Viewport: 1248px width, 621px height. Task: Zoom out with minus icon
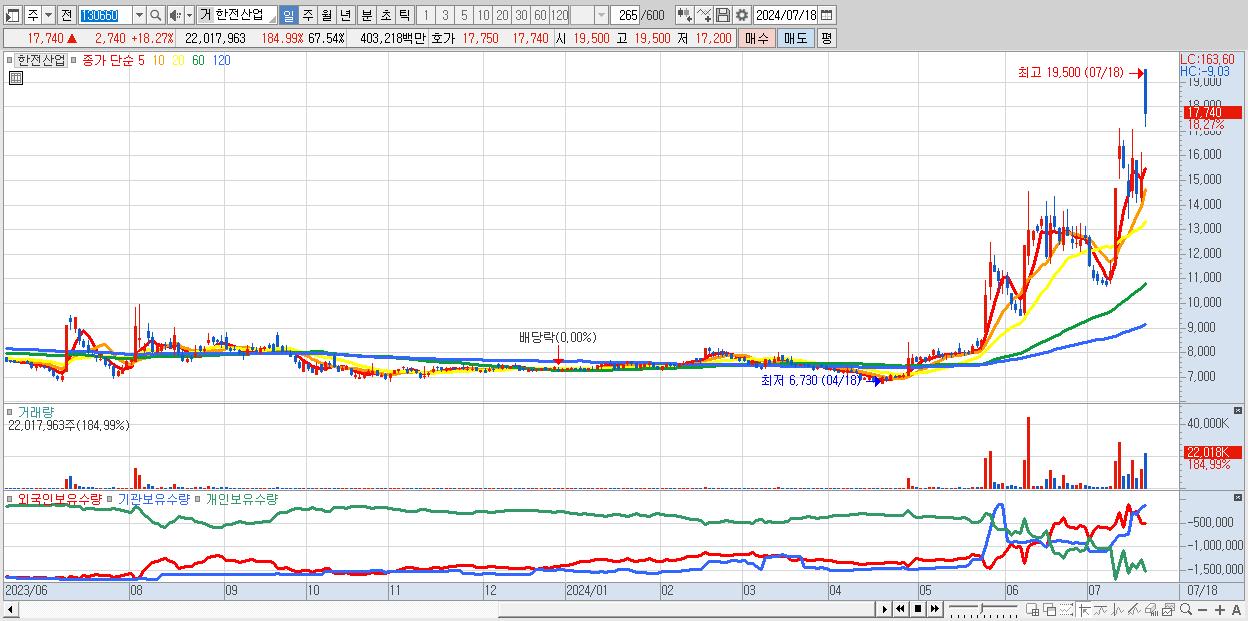1202,609
